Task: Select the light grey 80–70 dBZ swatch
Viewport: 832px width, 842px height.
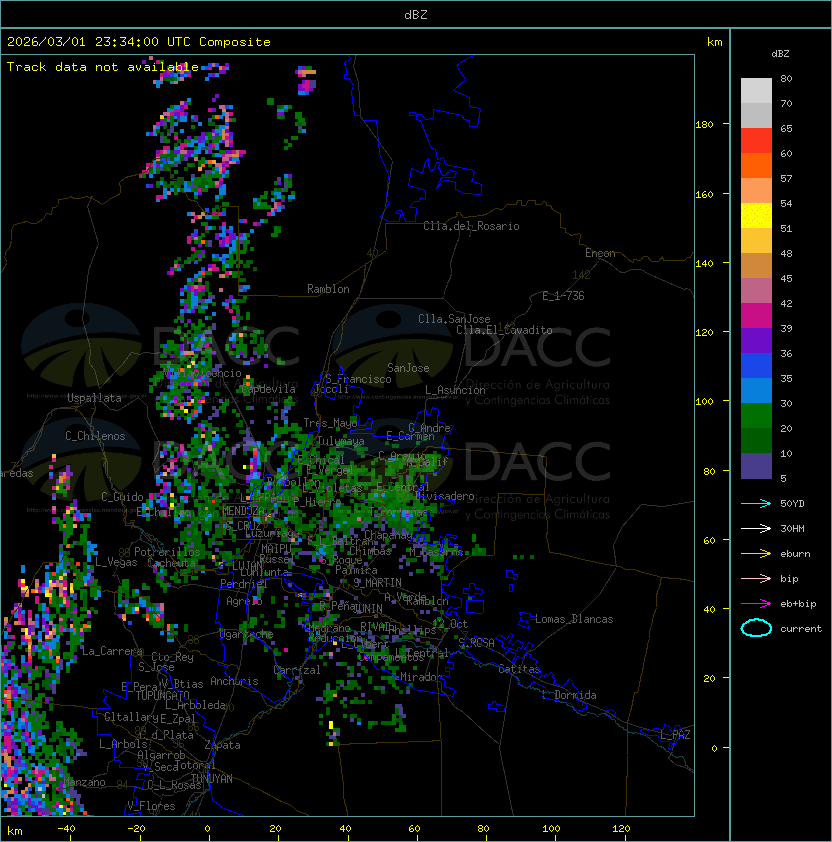Action: pos(756,91)
